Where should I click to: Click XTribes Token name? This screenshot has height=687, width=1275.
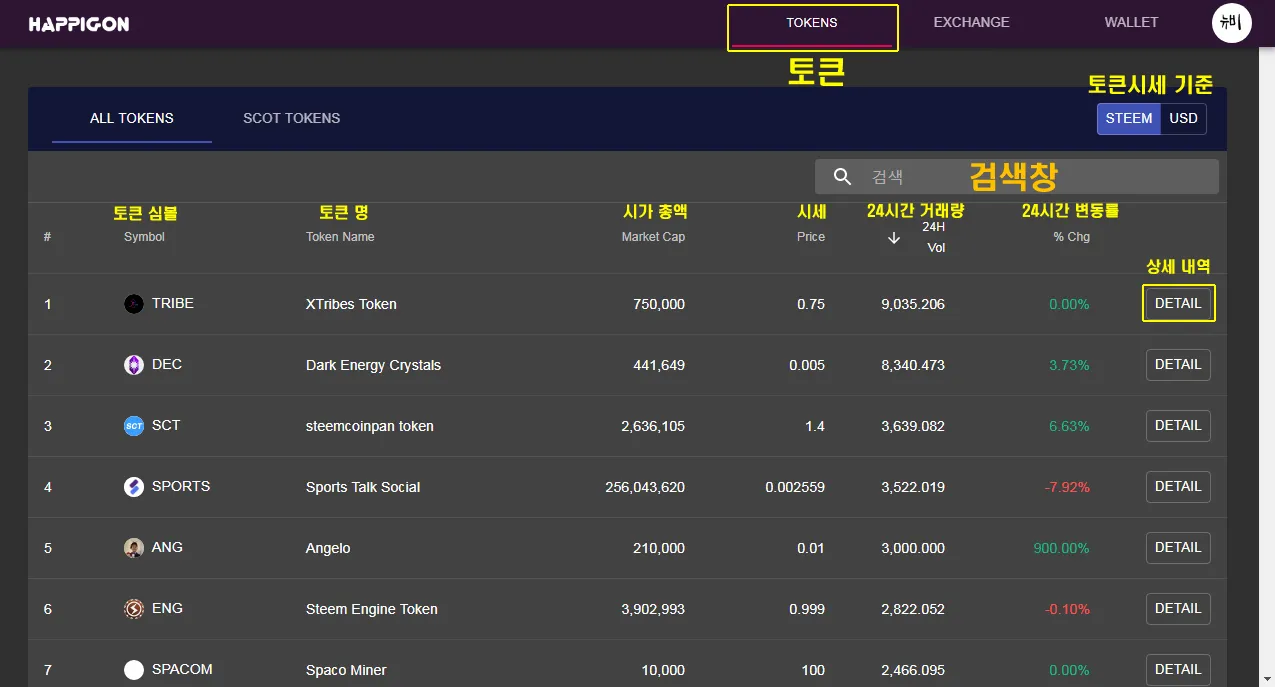point(351,304)
